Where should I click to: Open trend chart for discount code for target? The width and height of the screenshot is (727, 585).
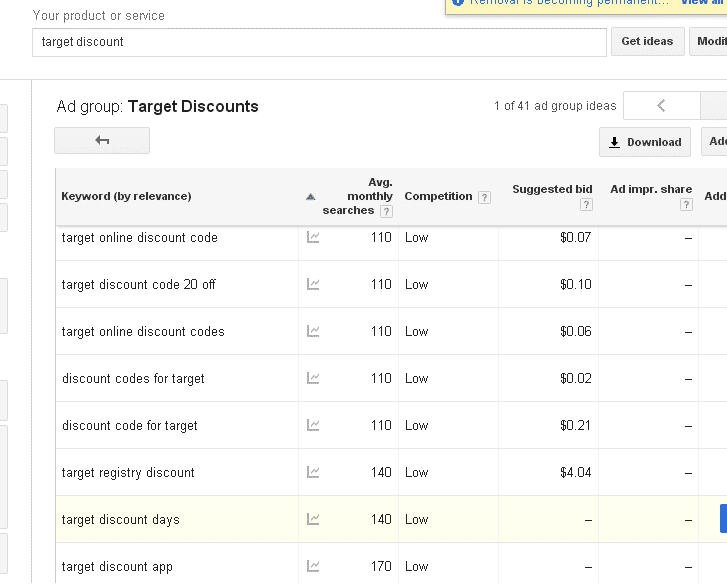(313, 425)
